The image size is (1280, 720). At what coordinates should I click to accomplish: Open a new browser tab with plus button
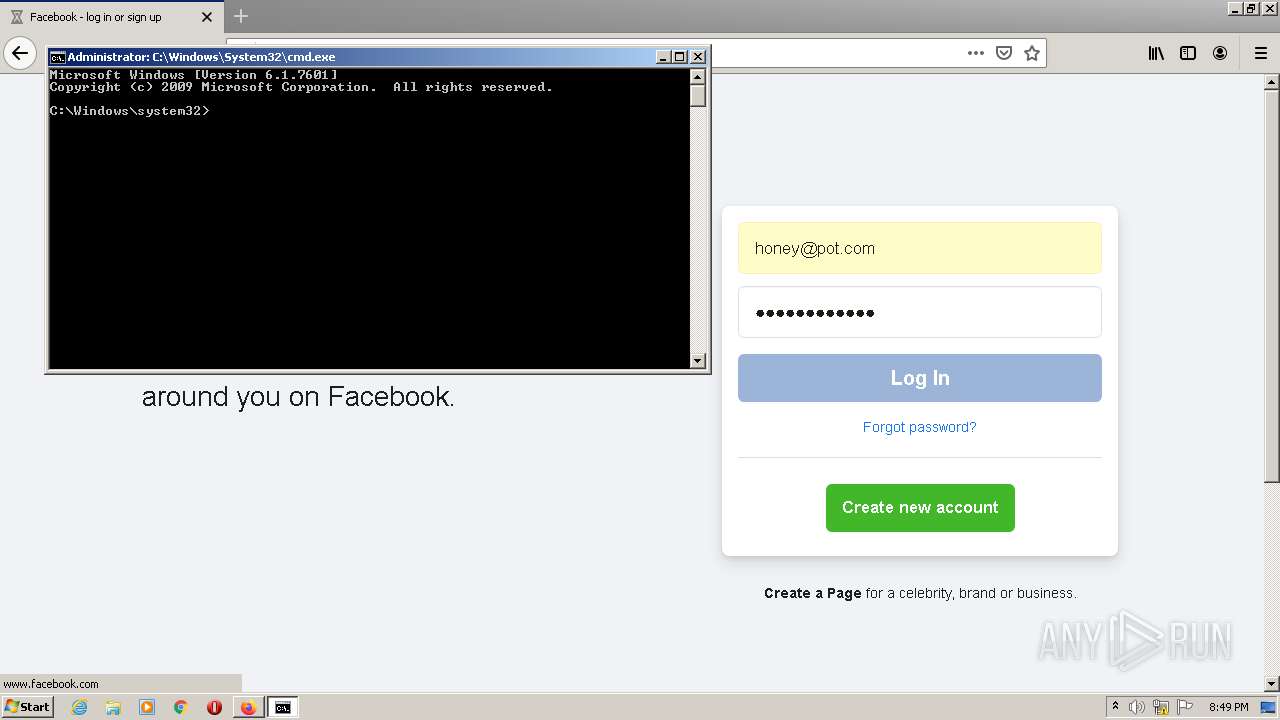point(241,16)
